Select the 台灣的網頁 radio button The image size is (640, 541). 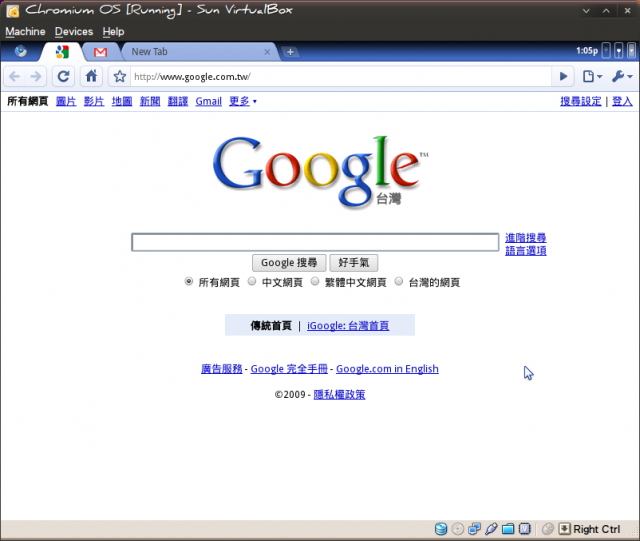coord(399,281)
